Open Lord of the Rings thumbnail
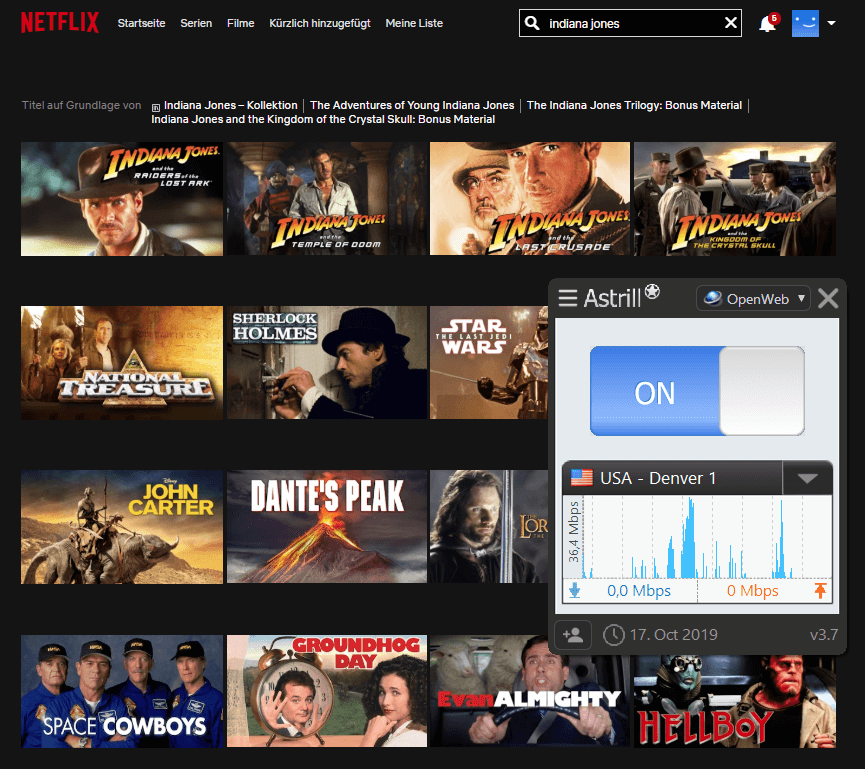This screenshot has height=769, width=865. (x=489, y=527)
